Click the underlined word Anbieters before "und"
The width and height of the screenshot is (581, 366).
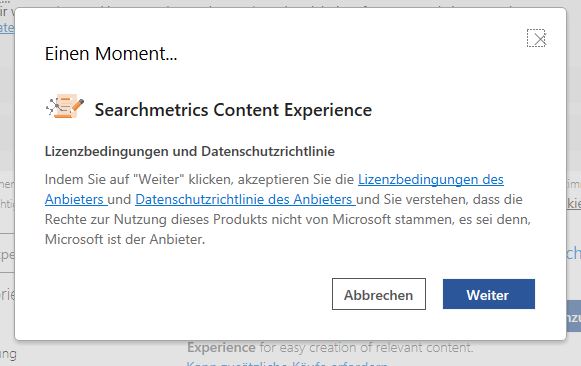76,200
